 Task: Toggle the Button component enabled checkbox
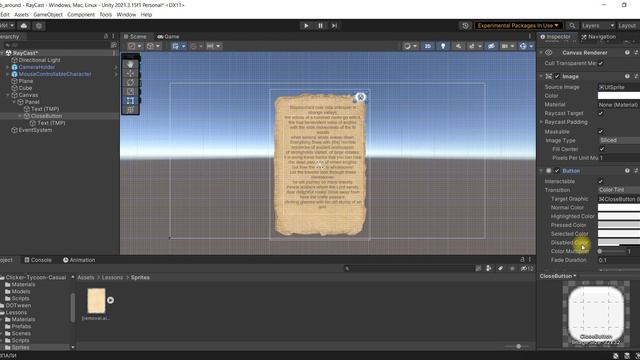(557, 171)
